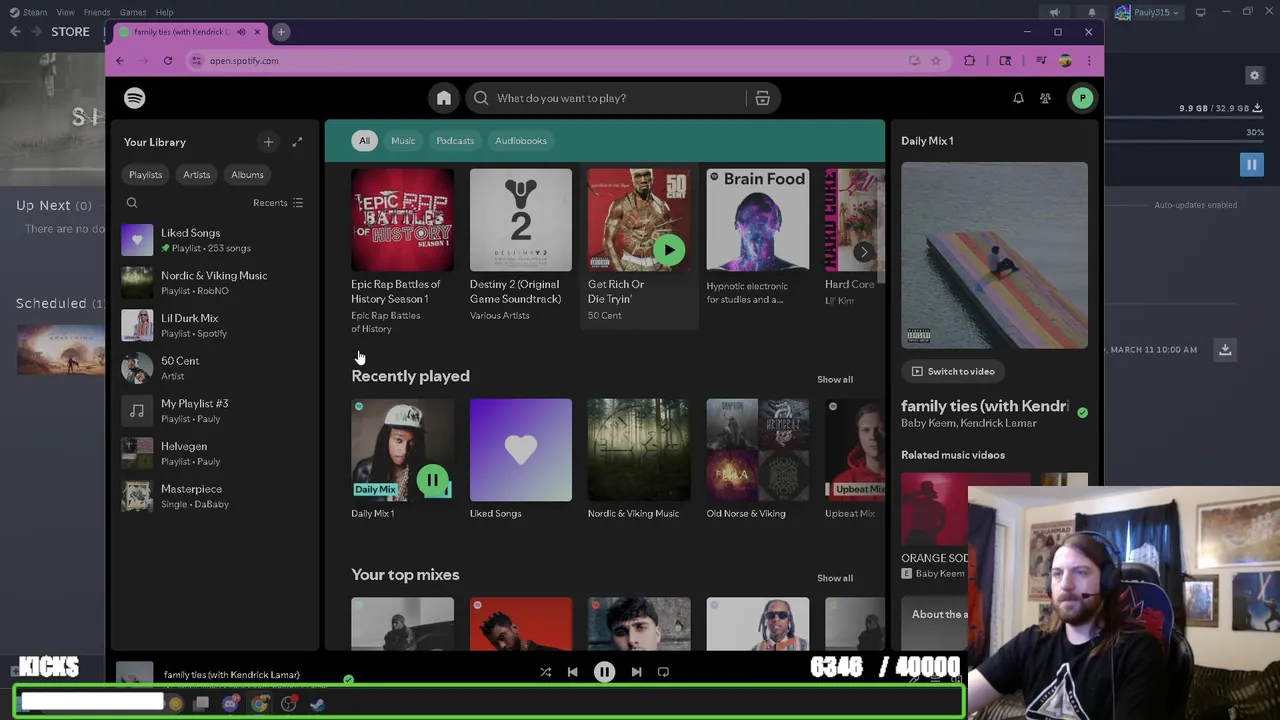1280x720 pixels.
Task: Open Discord from the taskbar
Action: pyautogui.click(x=231, y=704)
